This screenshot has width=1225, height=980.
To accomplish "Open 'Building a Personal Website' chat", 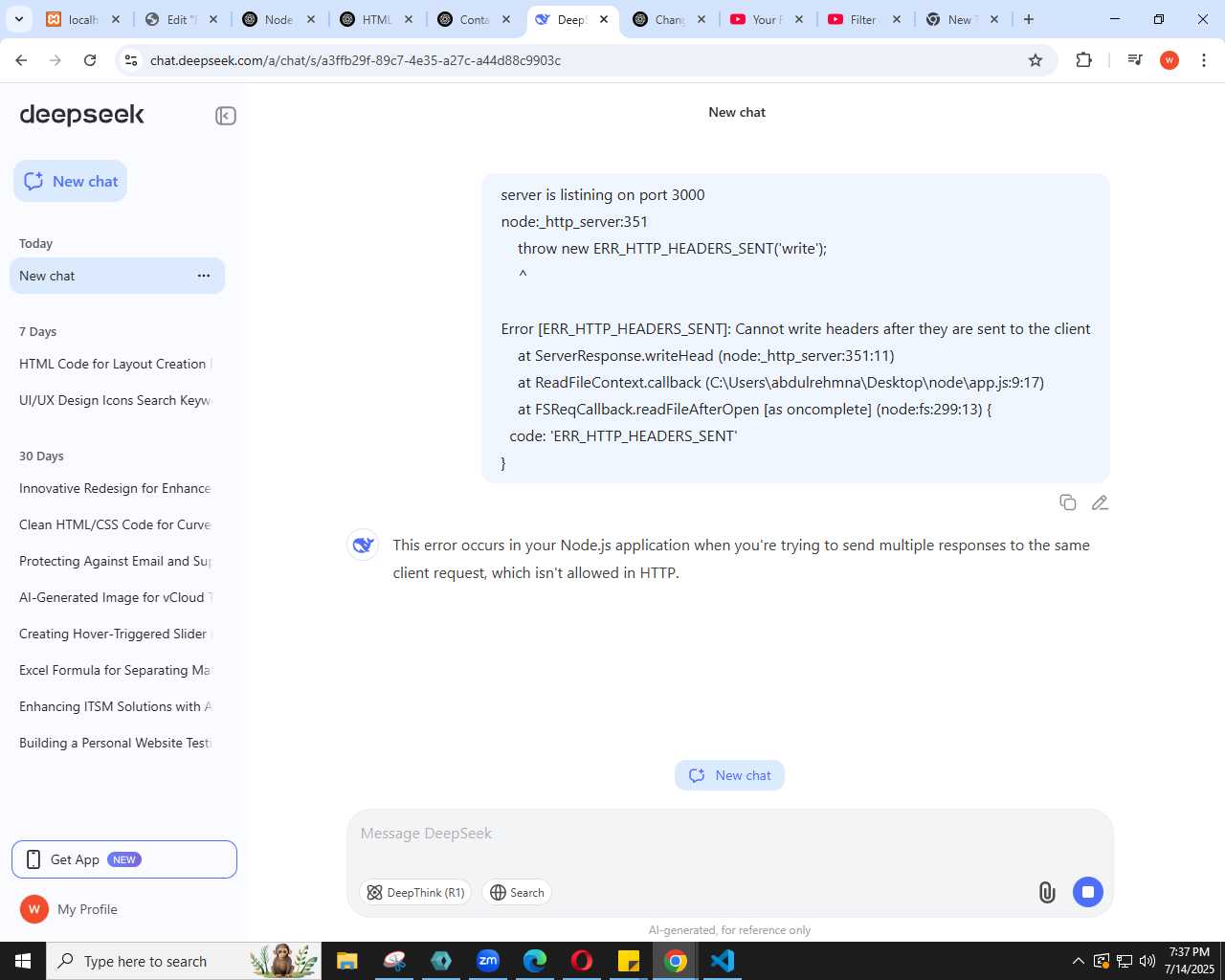I will click(116, 743).
